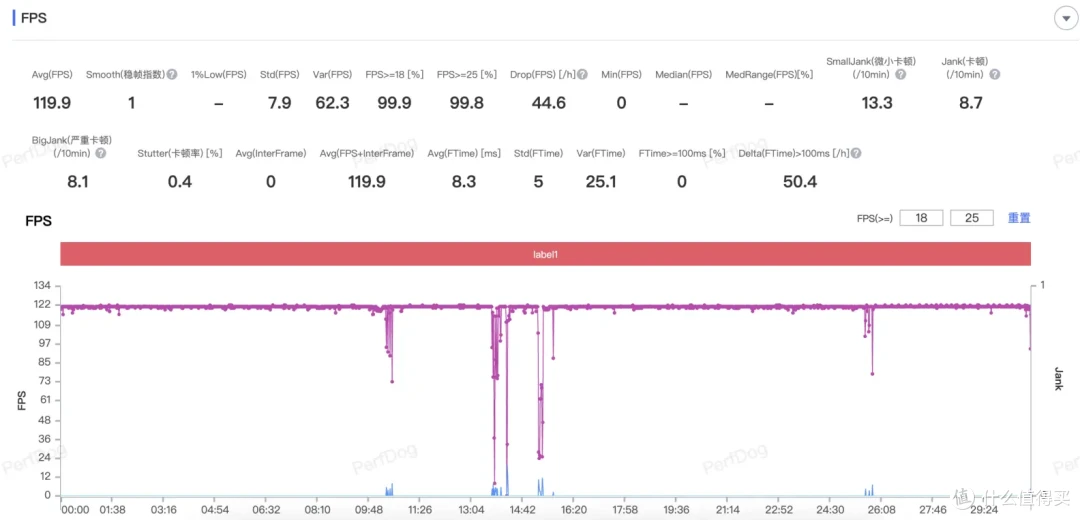
Task: Open help icon next to Smooth(稳帧指数)
Action: (172, 74)
